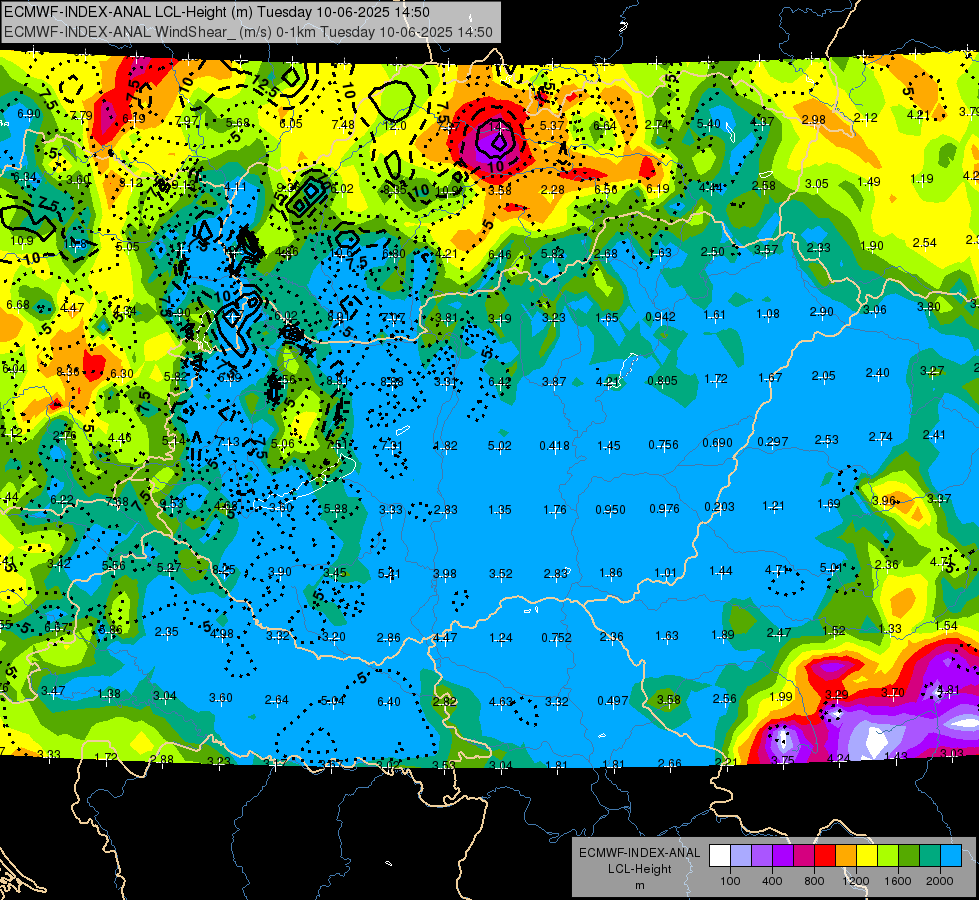Image resolution: width=979 pixels, height=900 pixels.
Task: Click the wind shear value '0.942'
Action: click(660, 317)
